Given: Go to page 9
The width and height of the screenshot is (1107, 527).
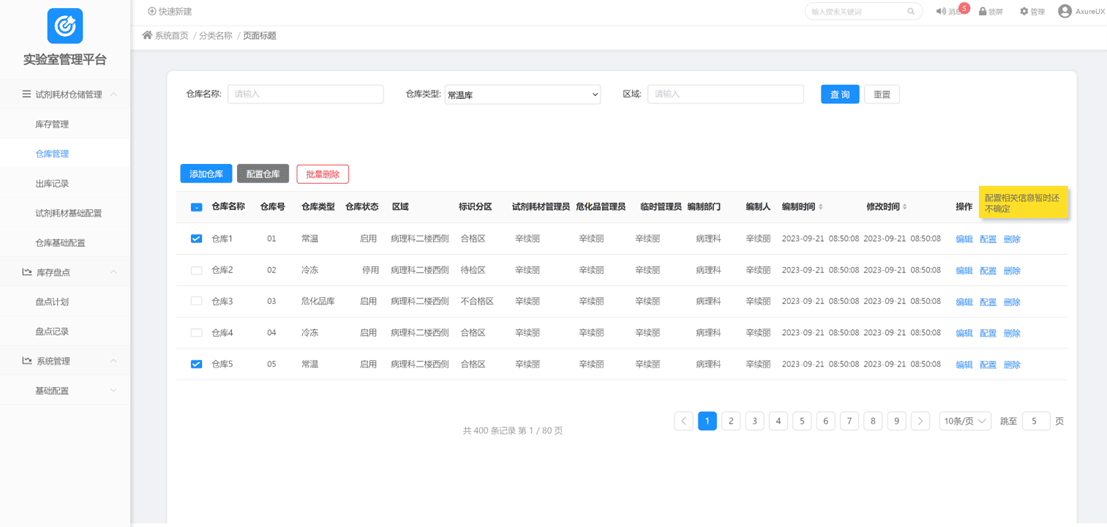Looking at the screenshot, I should pyautogui.click(x=897, y=421).
